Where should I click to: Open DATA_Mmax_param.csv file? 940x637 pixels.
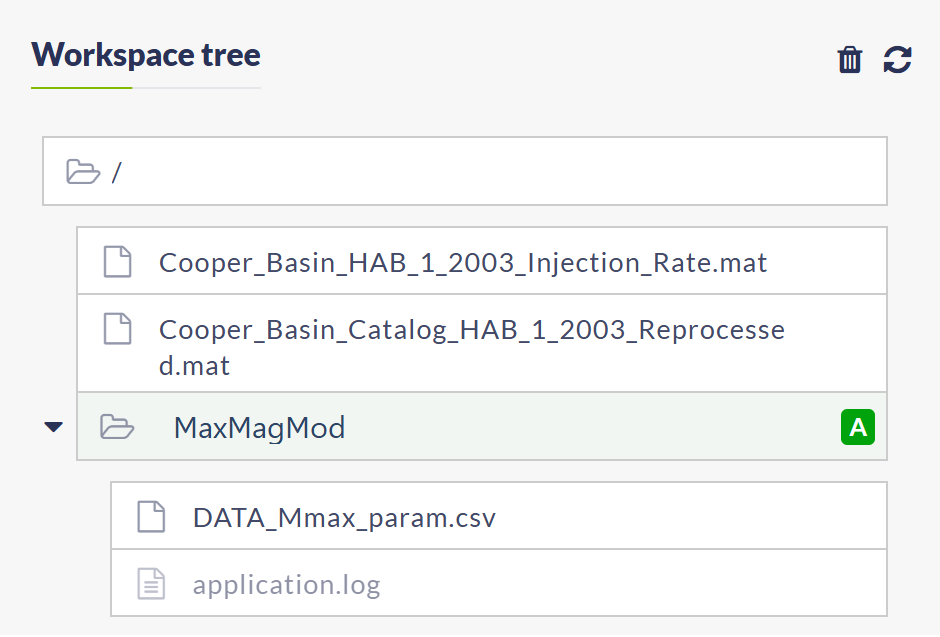[x=344, y=518]
